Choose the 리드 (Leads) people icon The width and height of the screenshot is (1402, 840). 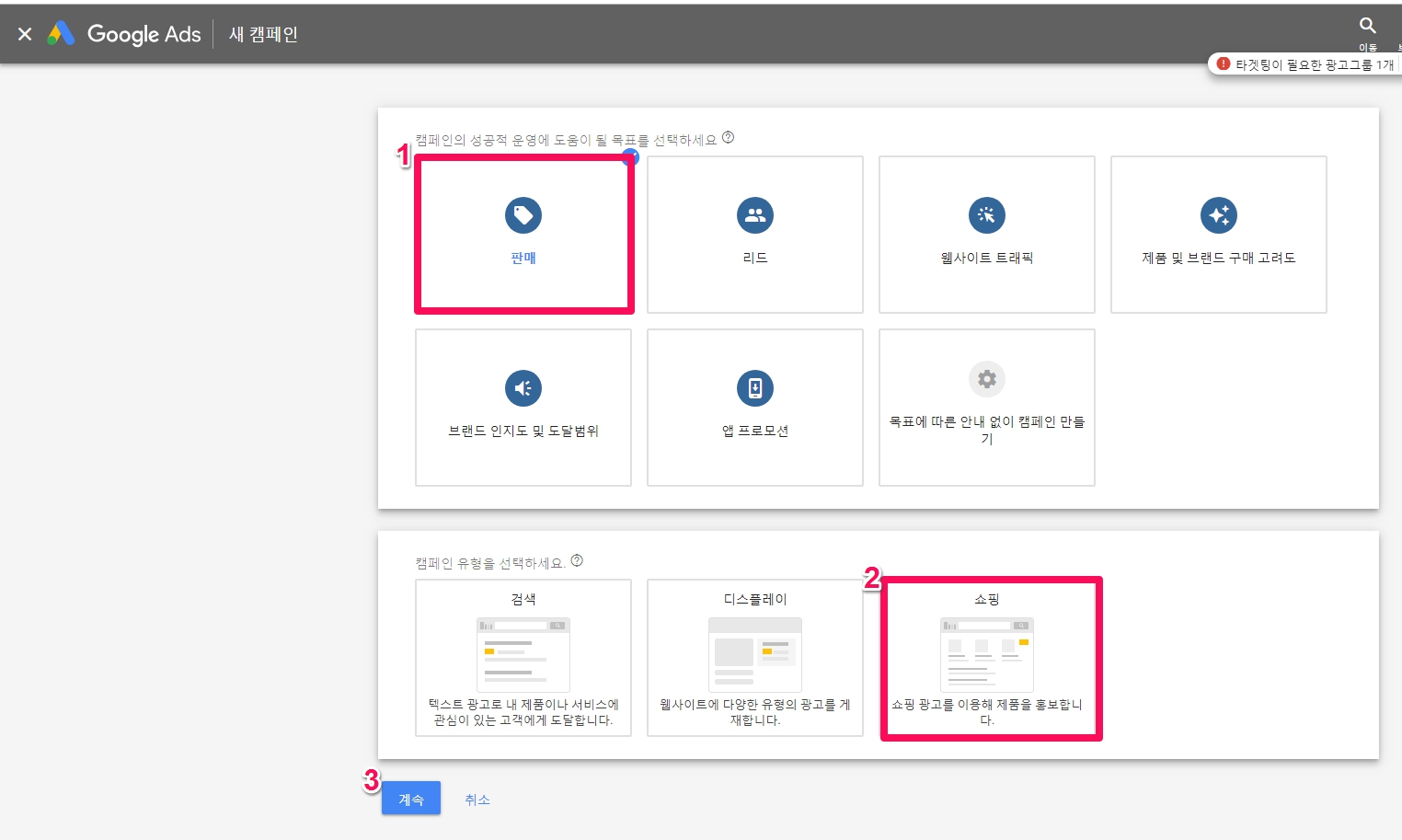click(754, 215)
